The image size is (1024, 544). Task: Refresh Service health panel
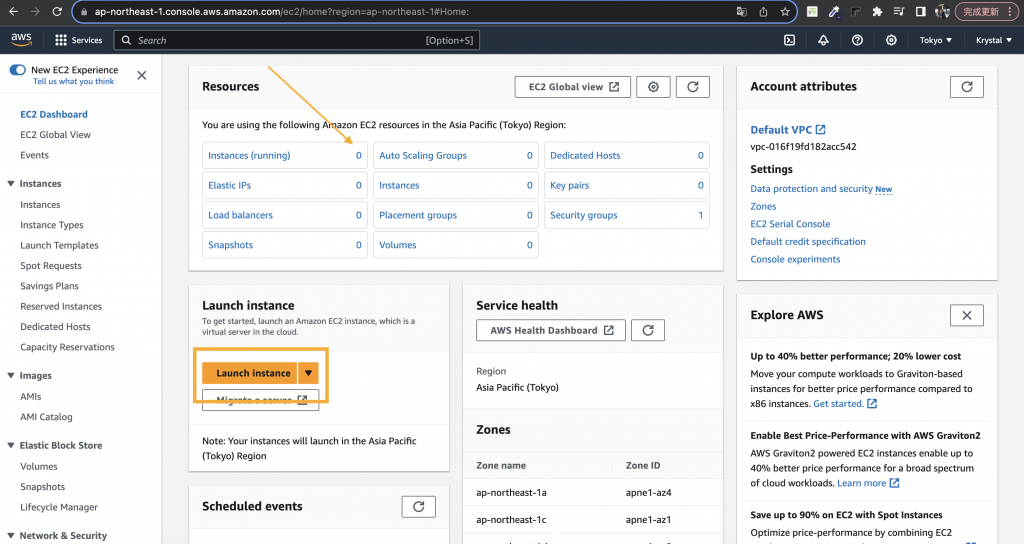point(648,330)
